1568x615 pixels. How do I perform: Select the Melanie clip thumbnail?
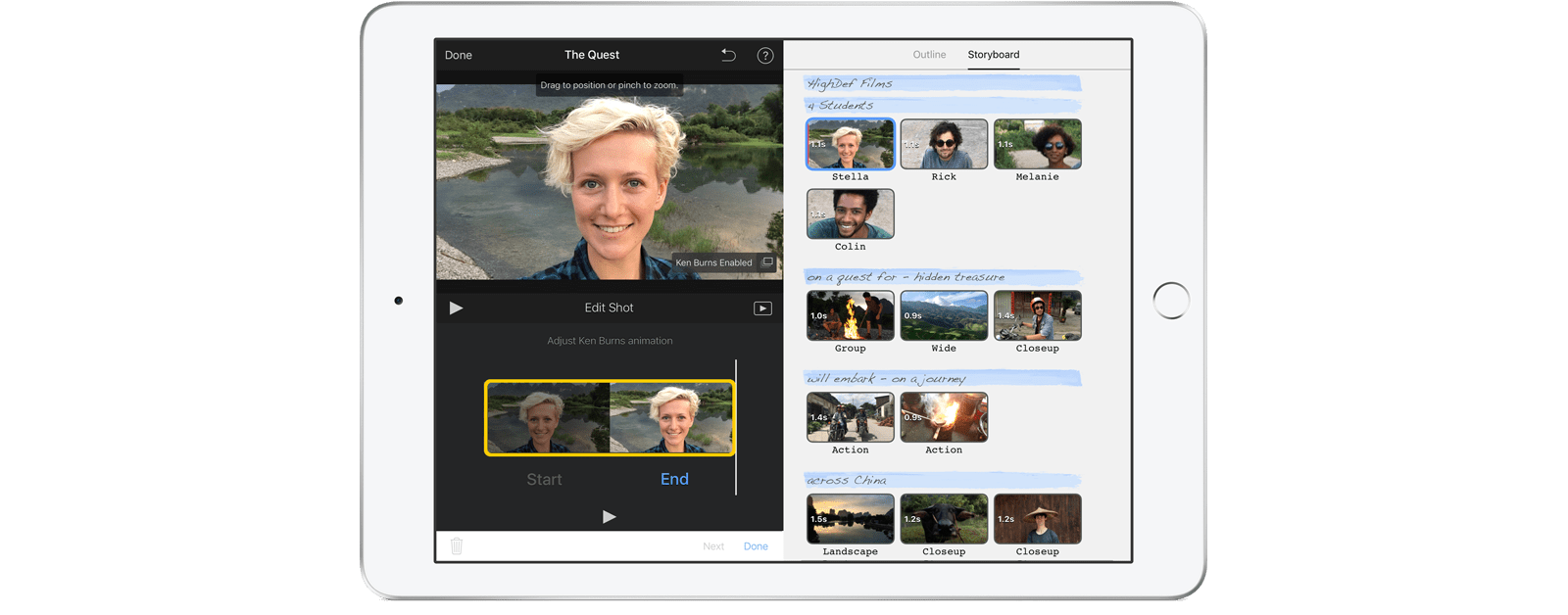pos(1038,144)
